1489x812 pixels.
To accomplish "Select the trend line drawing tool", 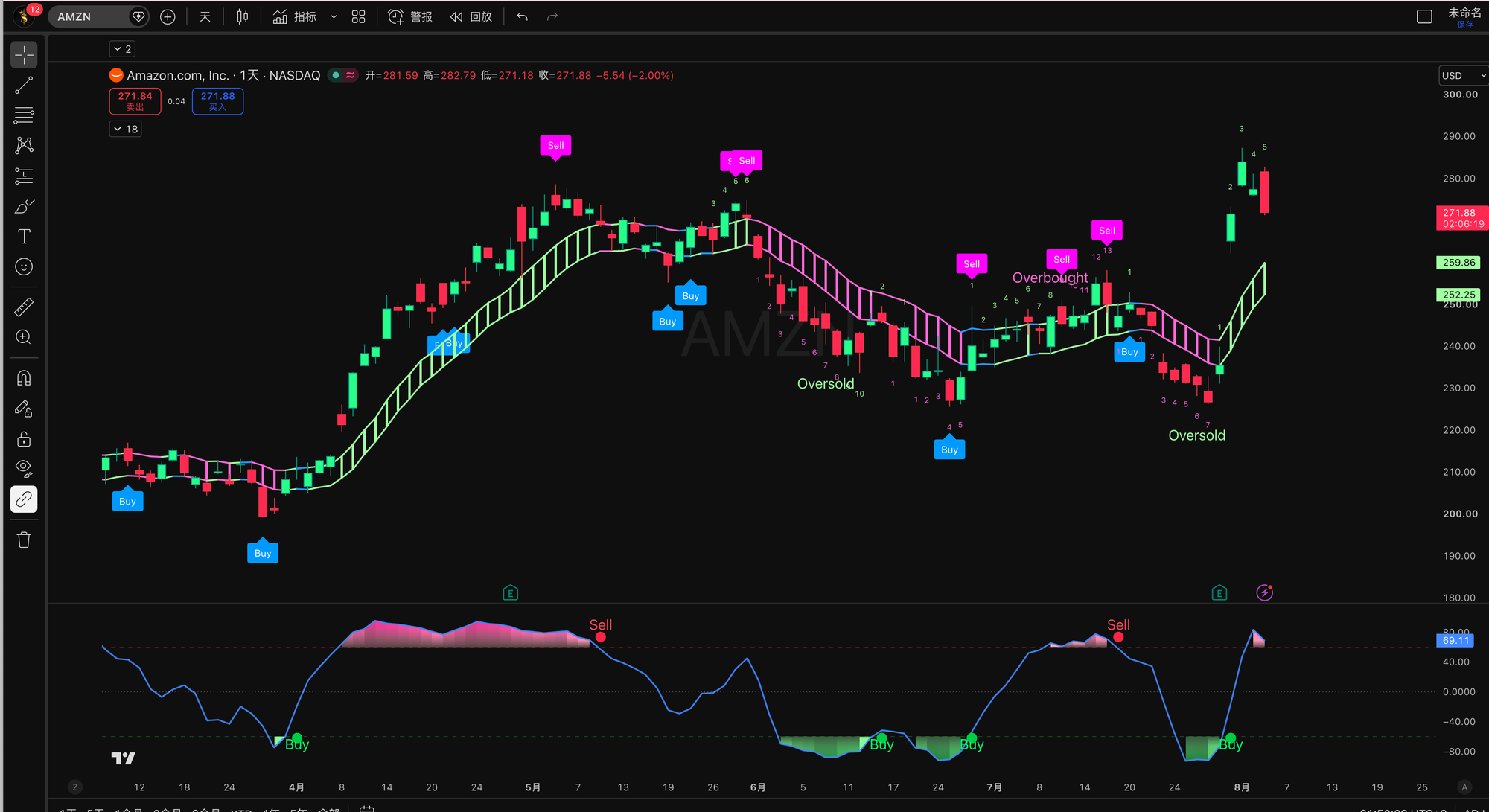I will (x=24, y=86).
